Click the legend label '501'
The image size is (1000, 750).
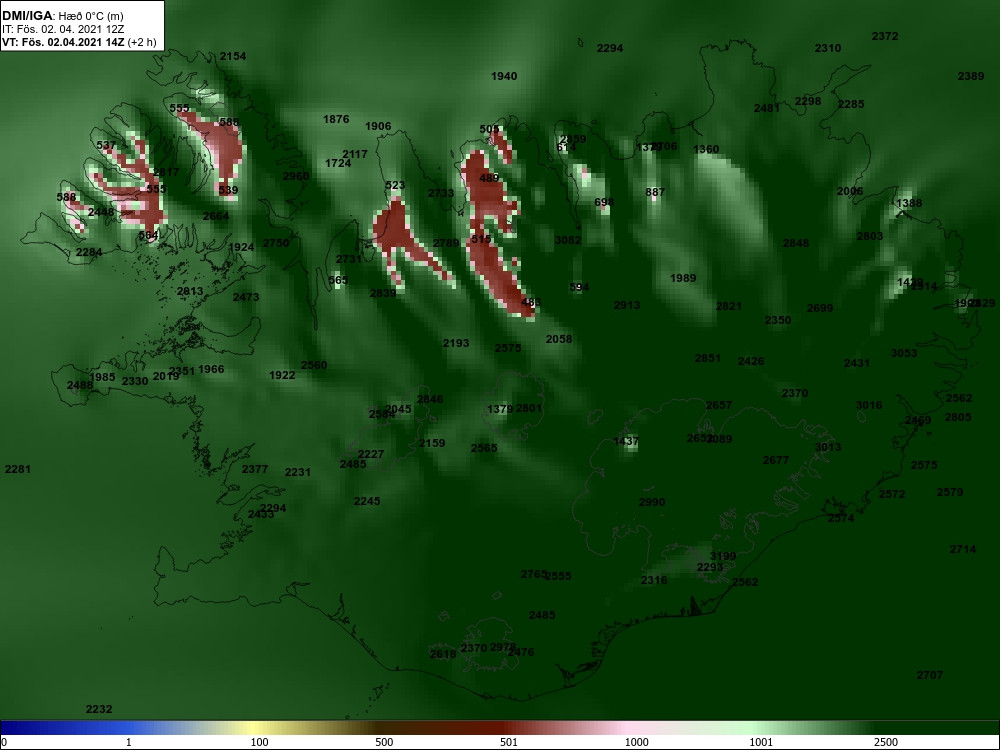point(509,742)
